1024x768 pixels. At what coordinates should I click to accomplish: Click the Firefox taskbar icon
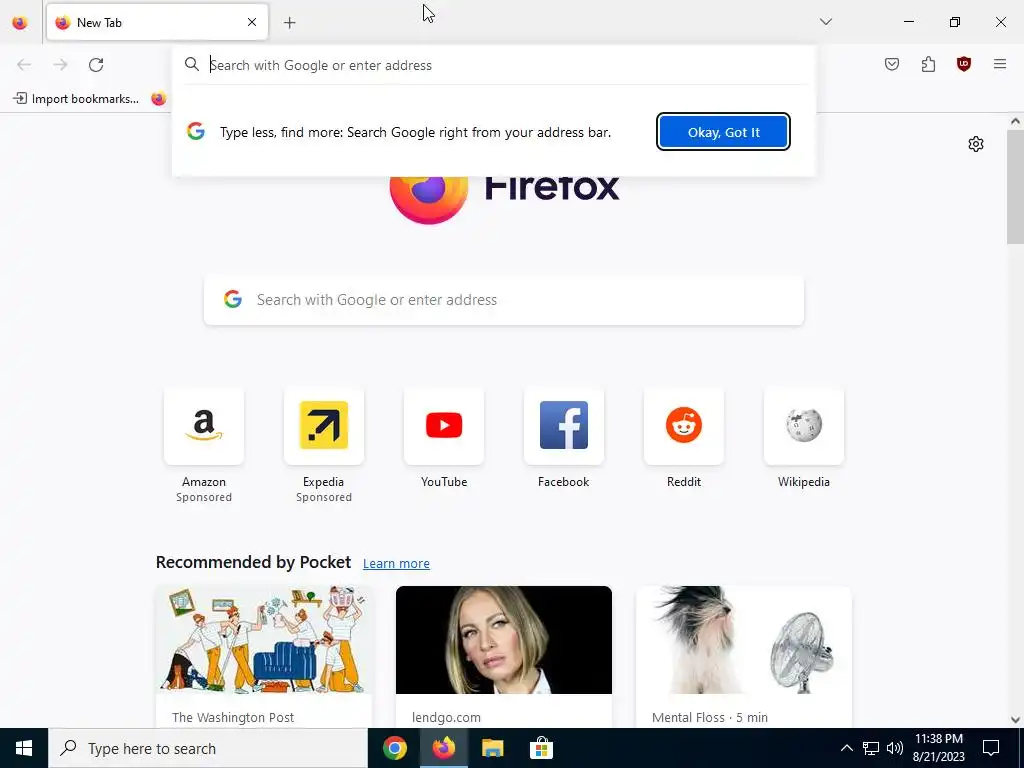pos(444,748)
